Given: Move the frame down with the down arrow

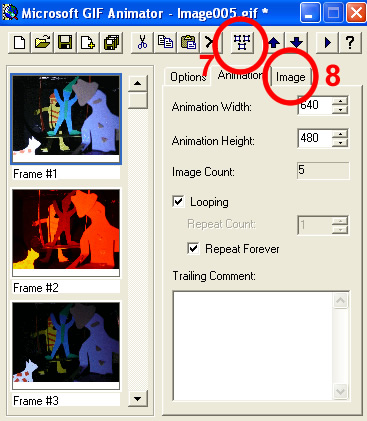Looking at the screenshot, I should (296, 43).
